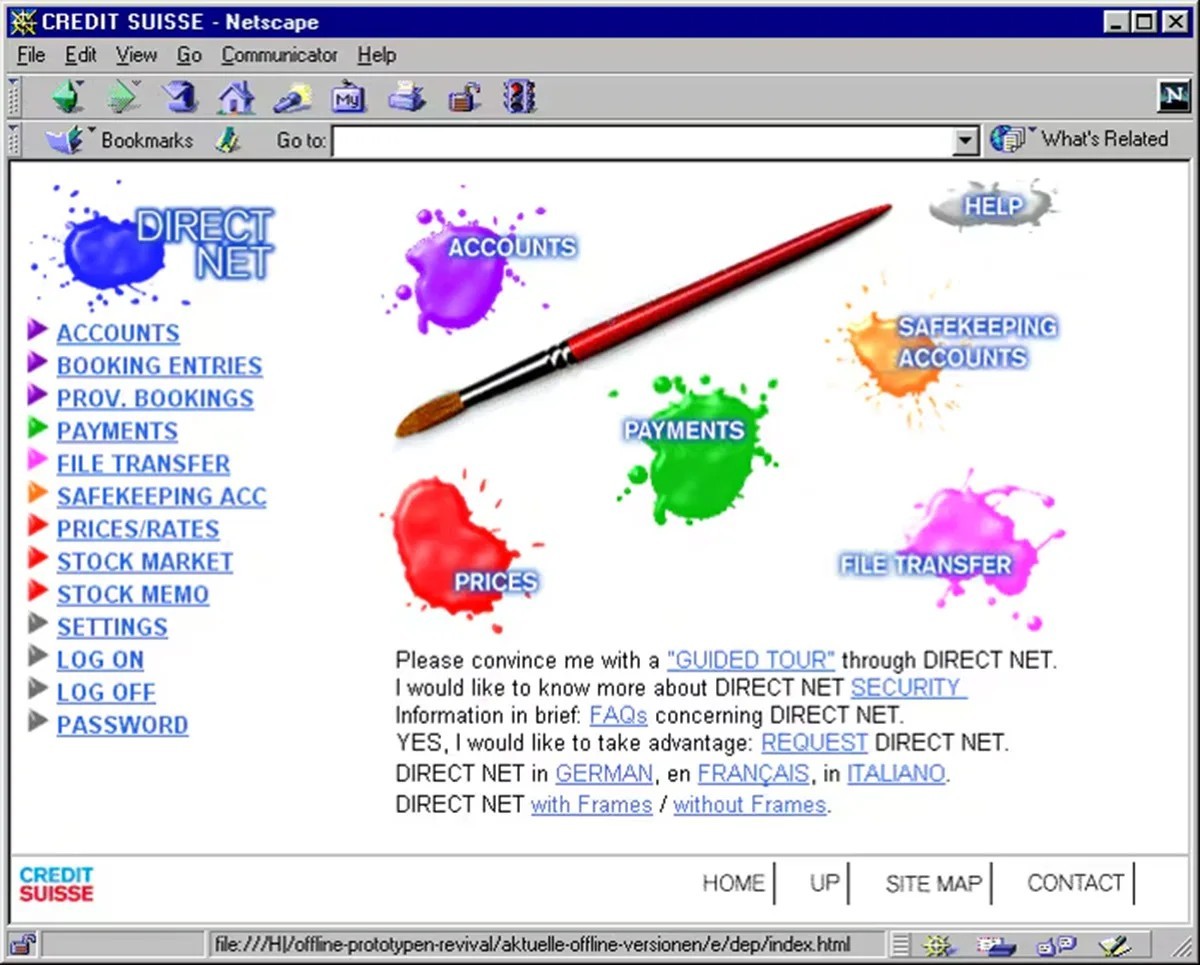Open the Edit menu

click(x=81, y=55)
